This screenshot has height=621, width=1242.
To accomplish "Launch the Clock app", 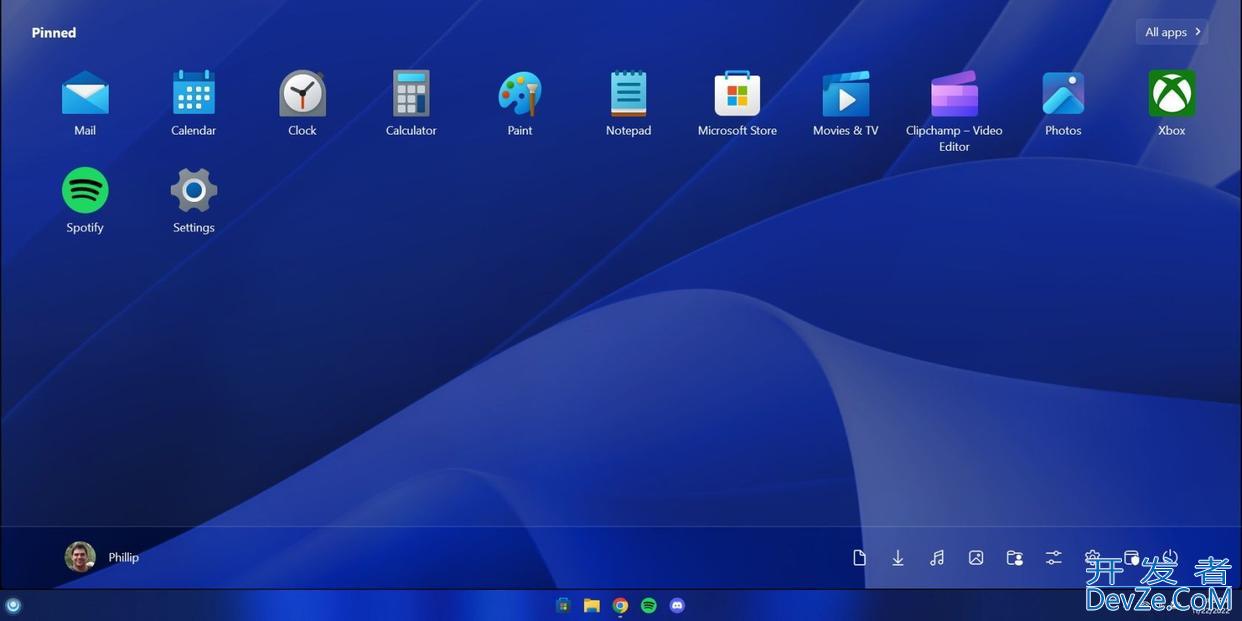I will [x=302, y=103].
